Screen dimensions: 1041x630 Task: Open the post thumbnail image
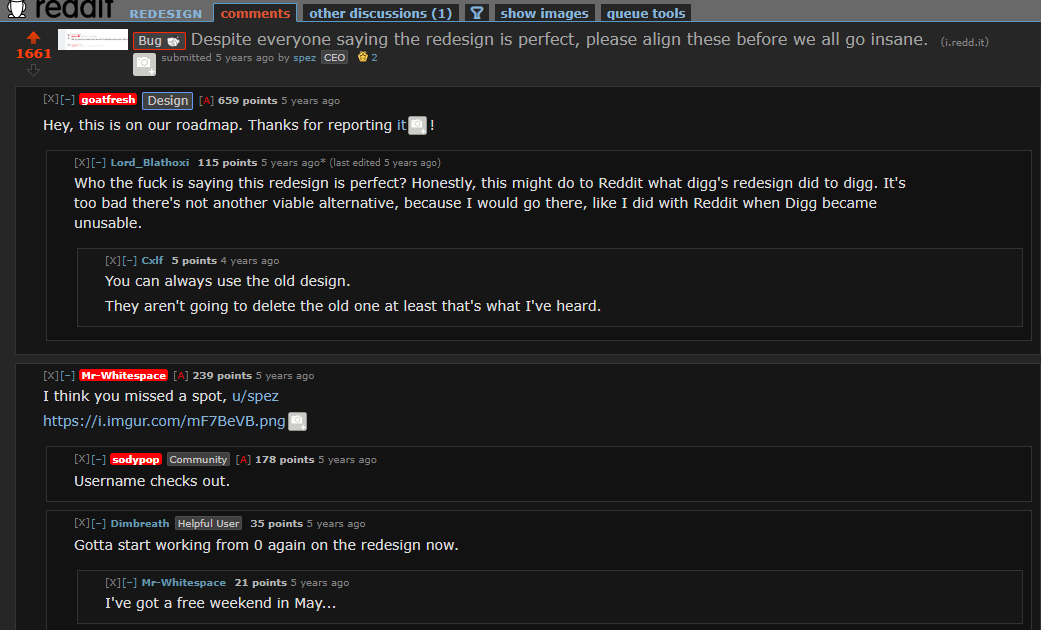(x=93, y=39)
